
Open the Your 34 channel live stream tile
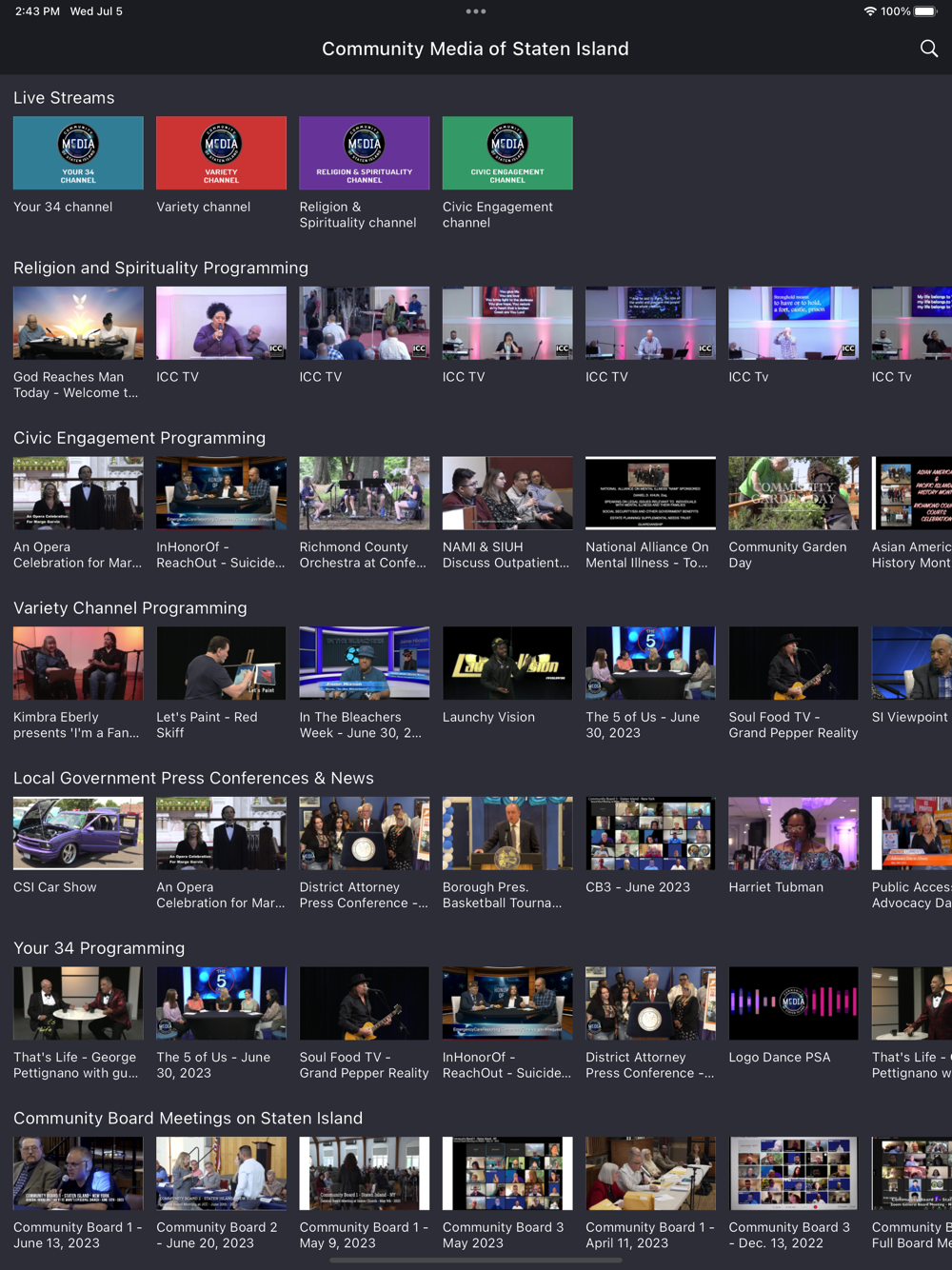(x=78, y=153)
